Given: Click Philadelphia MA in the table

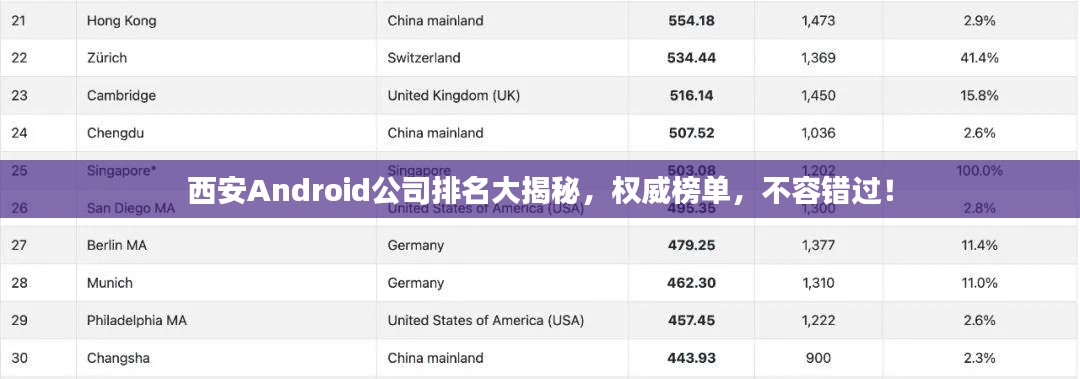Looking at the screenshot, I should pos(136,320).
